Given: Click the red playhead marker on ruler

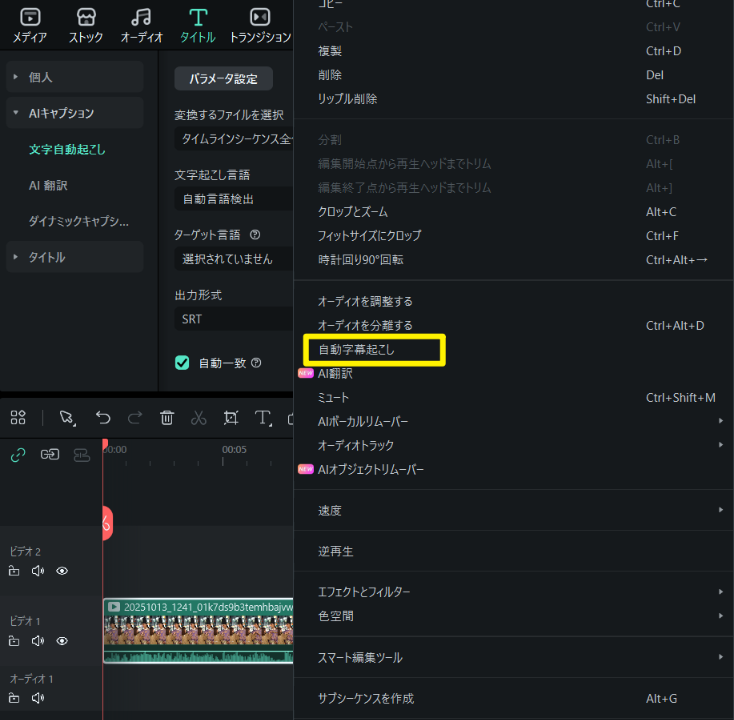Looking at the screenshot, I should pyautogui.click(x=105, y=444).
